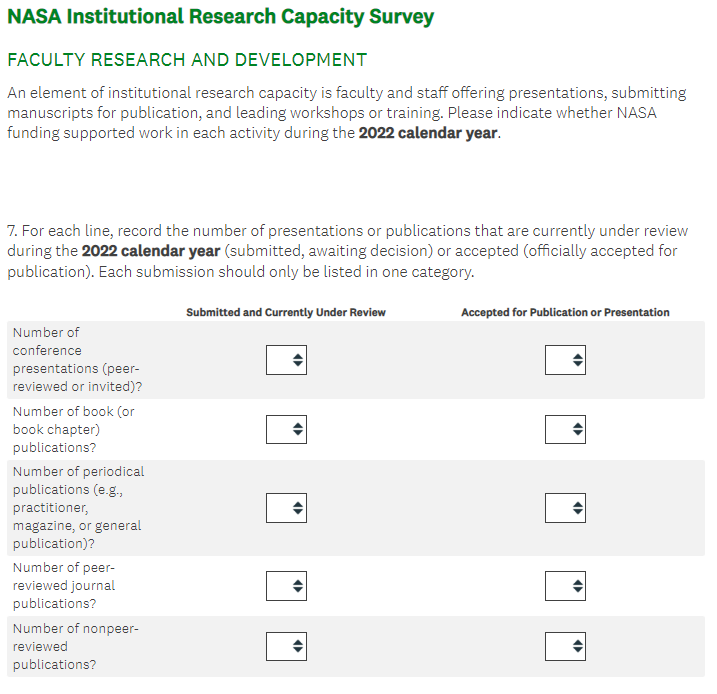Open Accepted dropdown for nonpeer-reviewed publications
The image size is (717, 694).
click(x=565, y=646)
